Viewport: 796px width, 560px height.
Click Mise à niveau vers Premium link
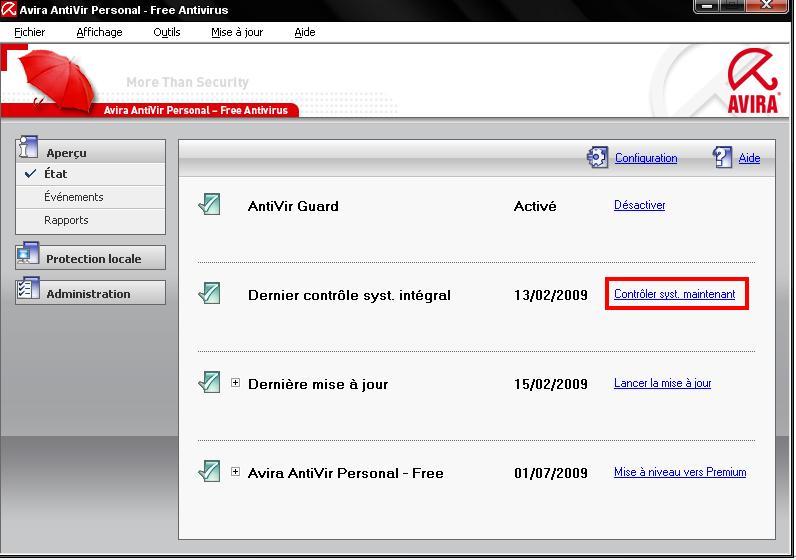click(680, 472)
